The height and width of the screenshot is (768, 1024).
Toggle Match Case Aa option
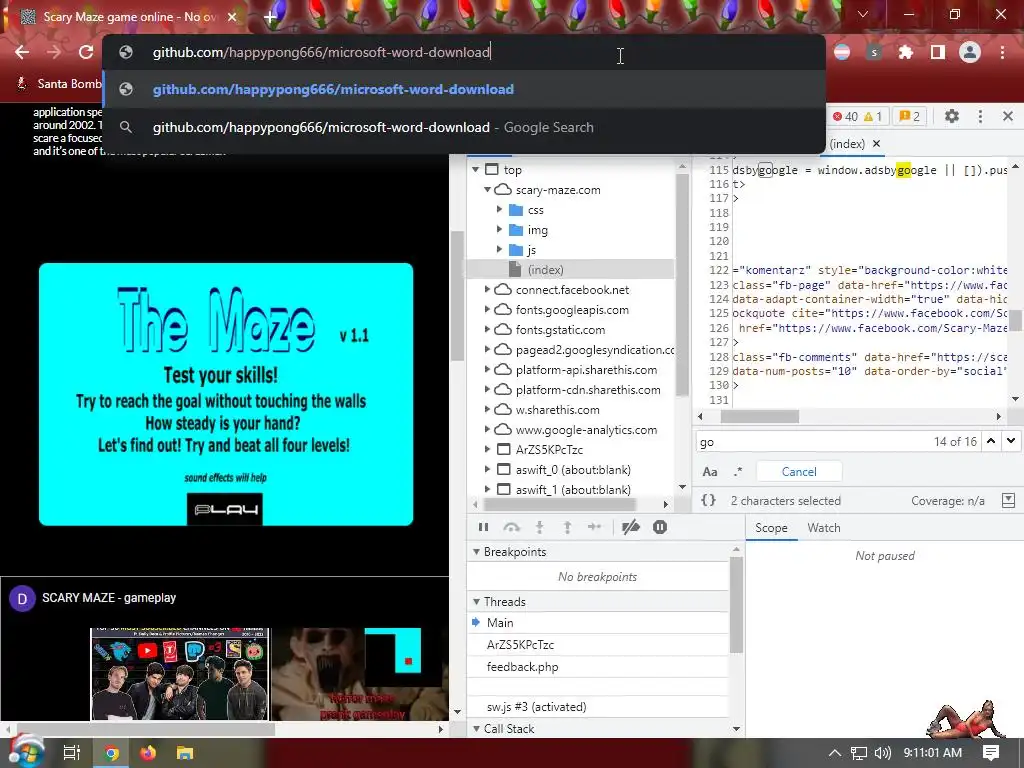(710, 472)
